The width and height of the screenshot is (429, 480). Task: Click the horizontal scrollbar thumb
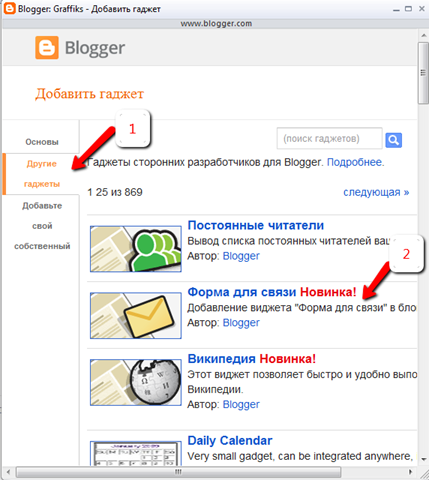click(178, 472)
